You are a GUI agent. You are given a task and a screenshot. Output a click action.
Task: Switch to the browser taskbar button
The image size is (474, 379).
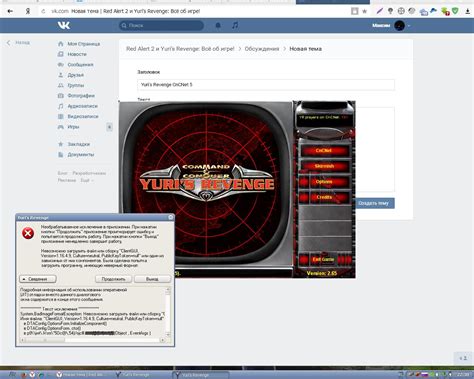83,375
